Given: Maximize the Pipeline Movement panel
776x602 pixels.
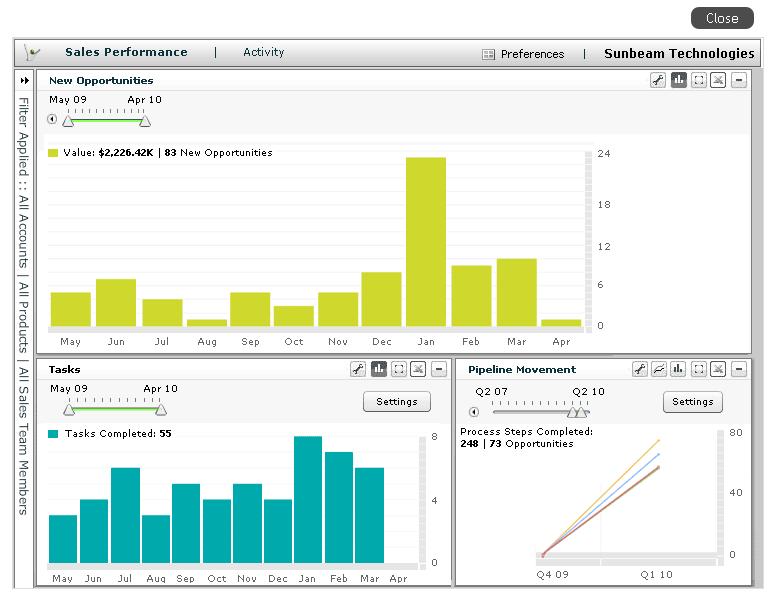Looking at the screenshot, I should [x=698, y=369].
